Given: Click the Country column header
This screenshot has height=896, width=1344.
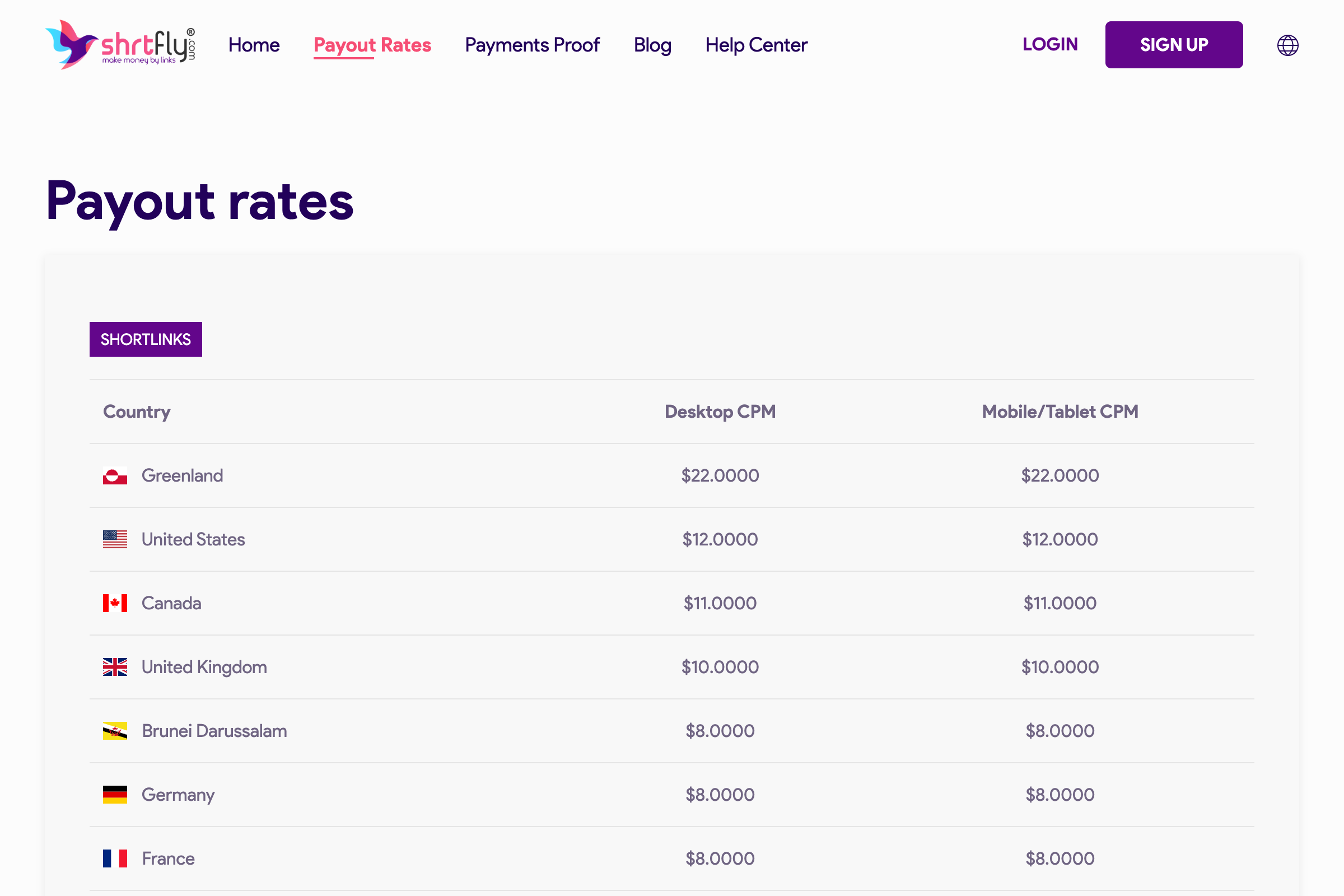Looking at the screenshot, I should tap(137, 412).
